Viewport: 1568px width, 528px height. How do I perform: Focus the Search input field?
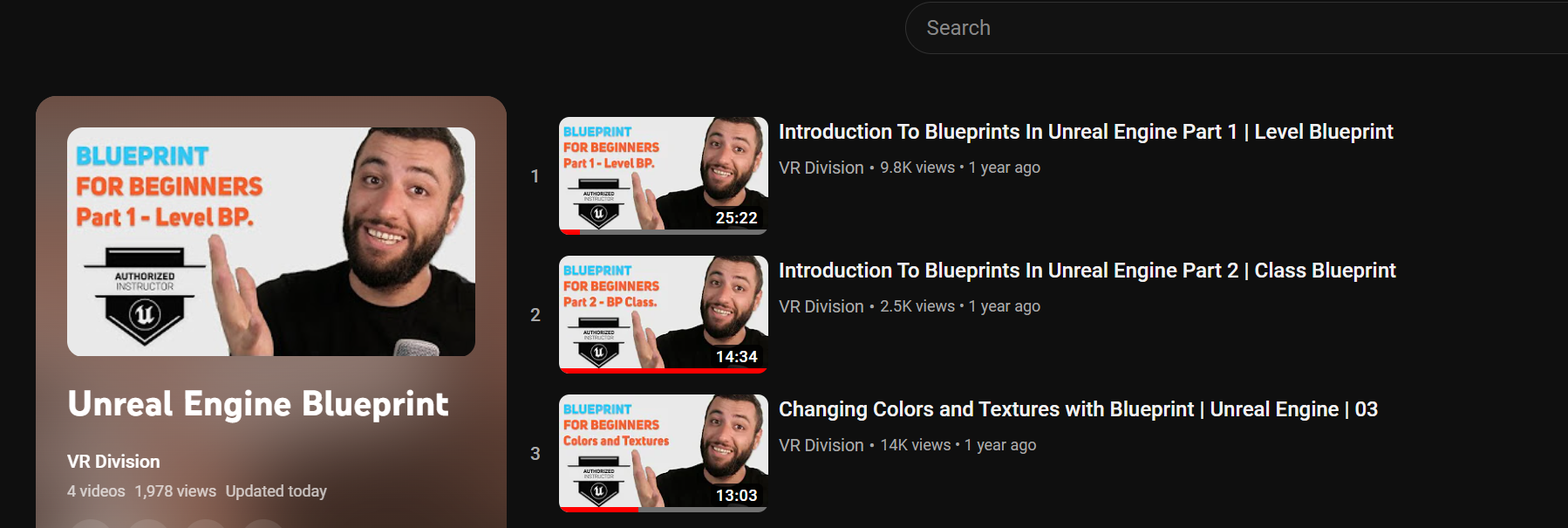(x=1237, y=28)
